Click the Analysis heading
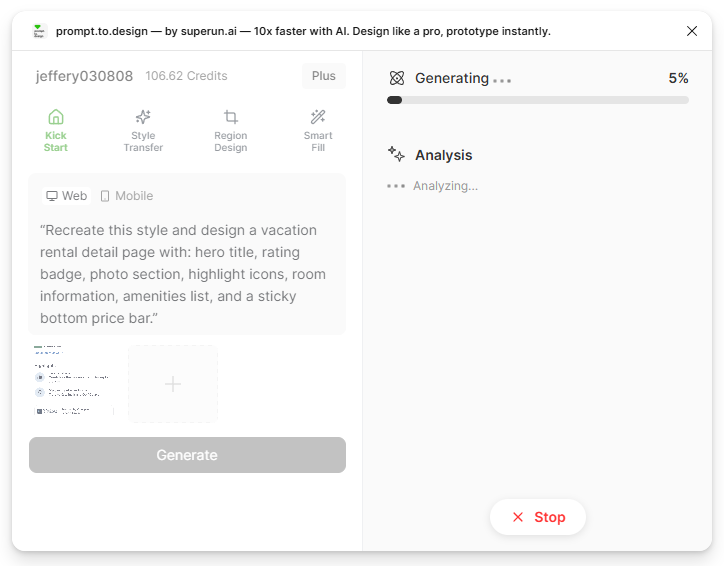 coord(443,155)
